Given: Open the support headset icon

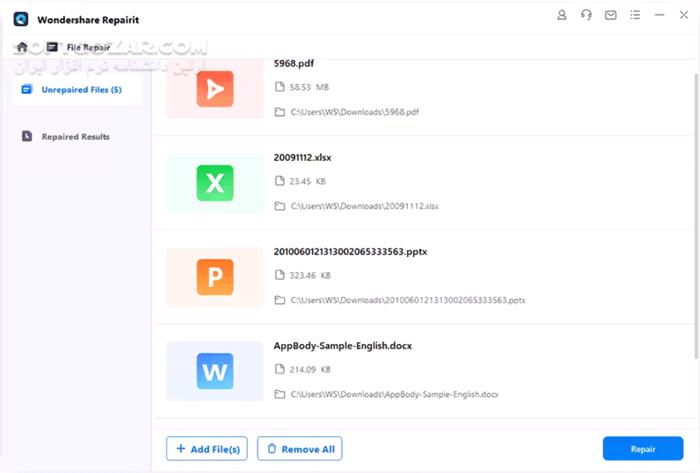Looking at the screenshot, I should 586,15.
